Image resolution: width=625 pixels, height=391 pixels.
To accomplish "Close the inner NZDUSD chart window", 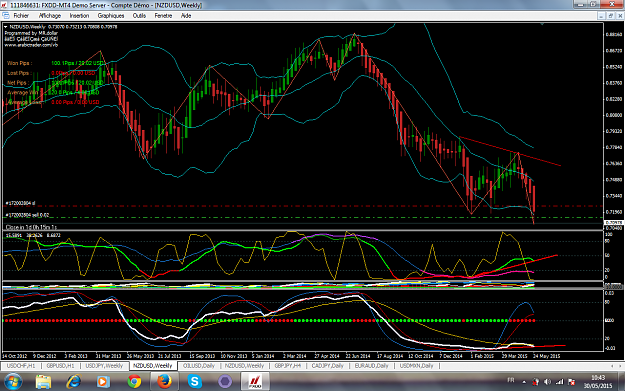I will [620, 16].
